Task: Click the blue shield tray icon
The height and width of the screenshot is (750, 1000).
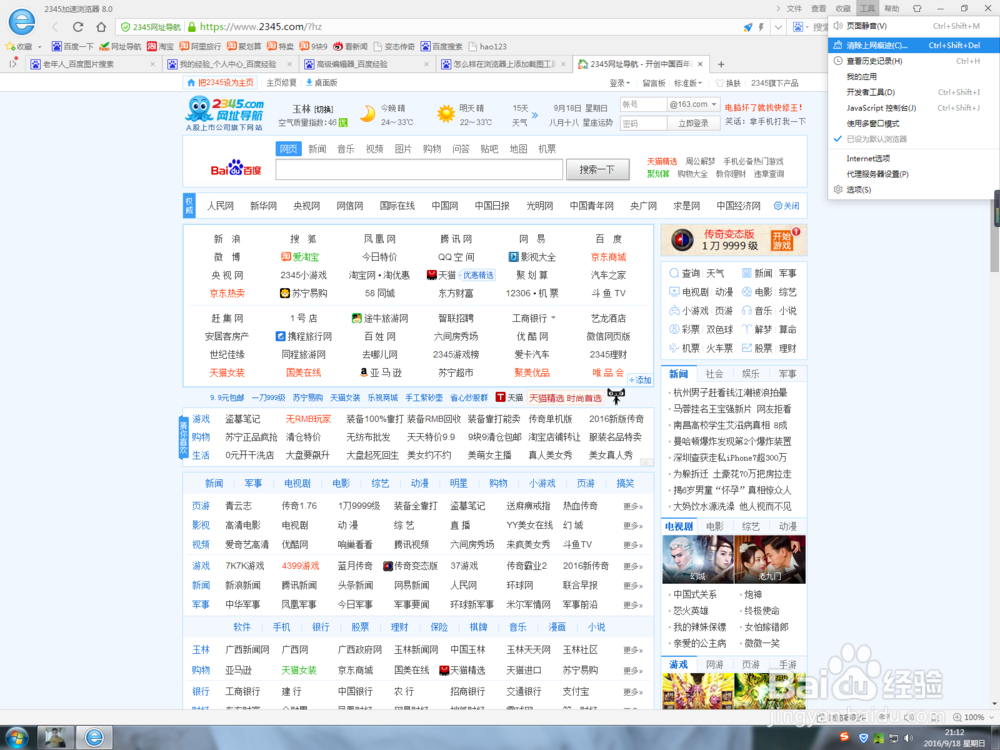Action: coord(864,738)
